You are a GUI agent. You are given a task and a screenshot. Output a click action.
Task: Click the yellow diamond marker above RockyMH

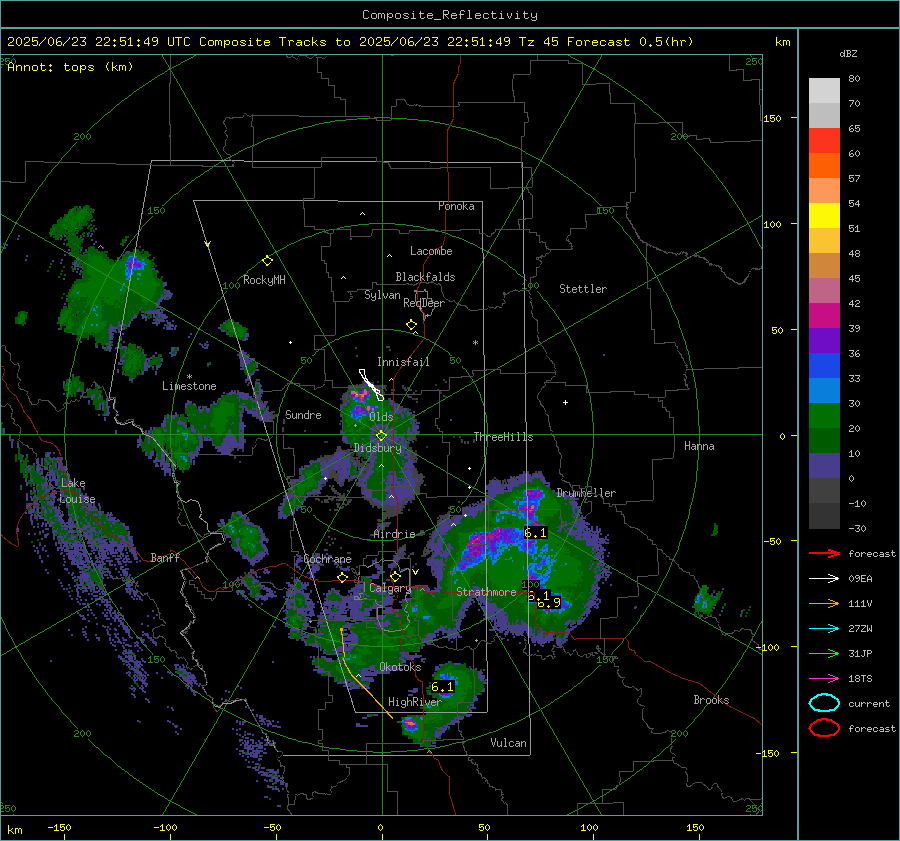267,261
